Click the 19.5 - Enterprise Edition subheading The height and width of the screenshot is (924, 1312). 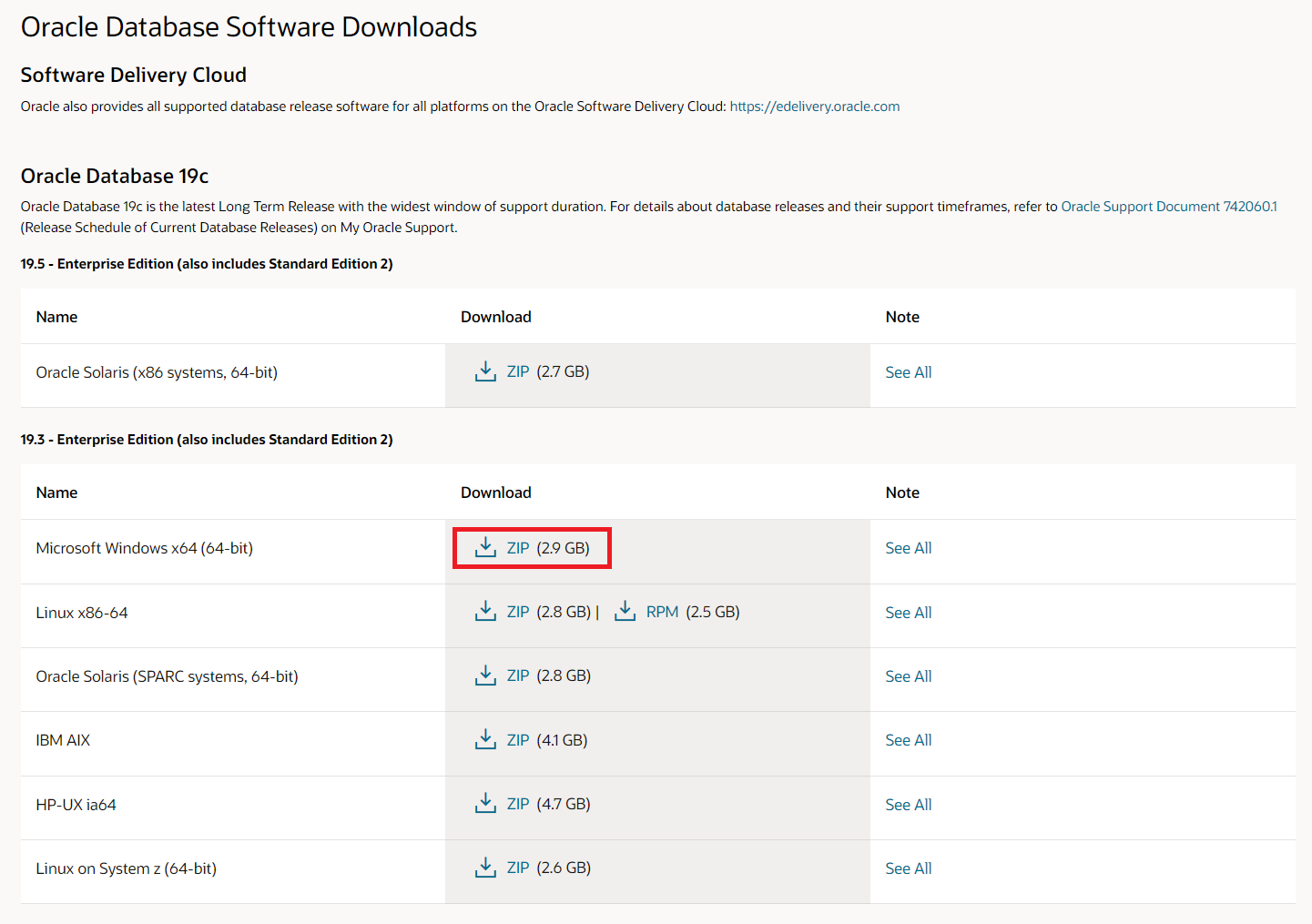click(207, 264)
